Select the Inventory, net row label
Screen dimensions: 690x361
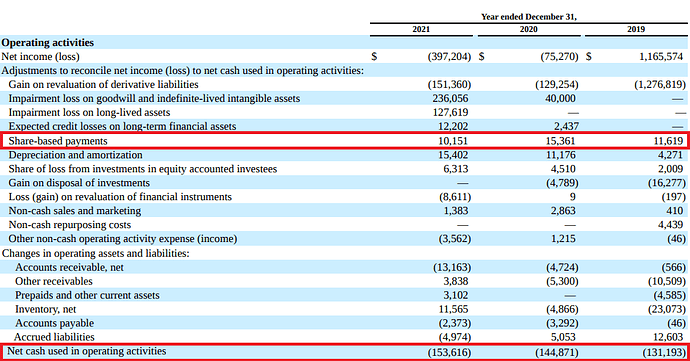point(45,309)
